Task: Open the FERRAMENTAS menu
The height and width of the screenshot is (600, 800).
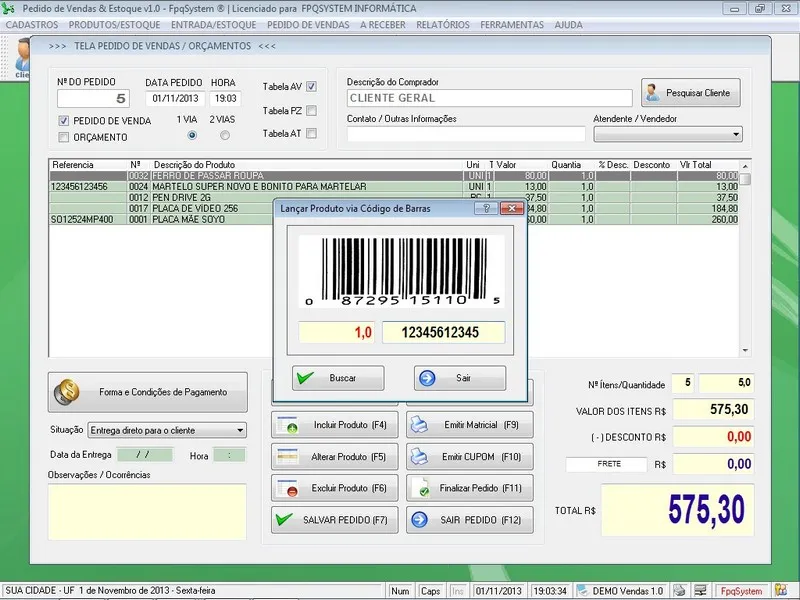Action: (x=512, y=24)
